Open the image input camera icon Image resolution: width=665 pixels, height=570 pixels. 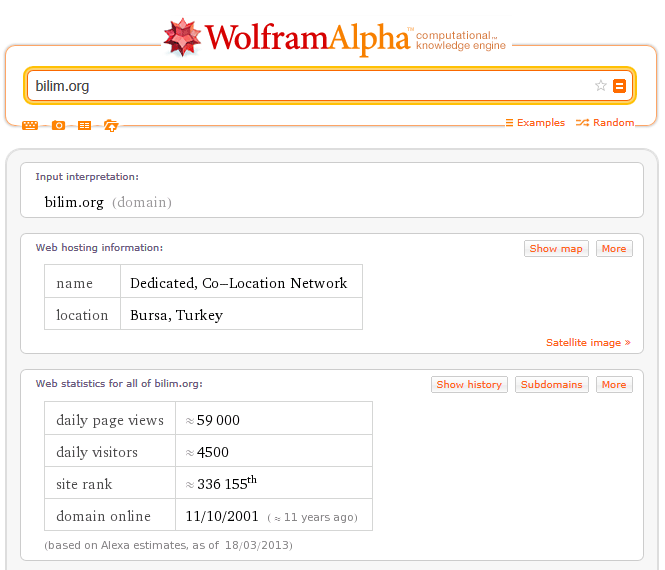(59, 126)
